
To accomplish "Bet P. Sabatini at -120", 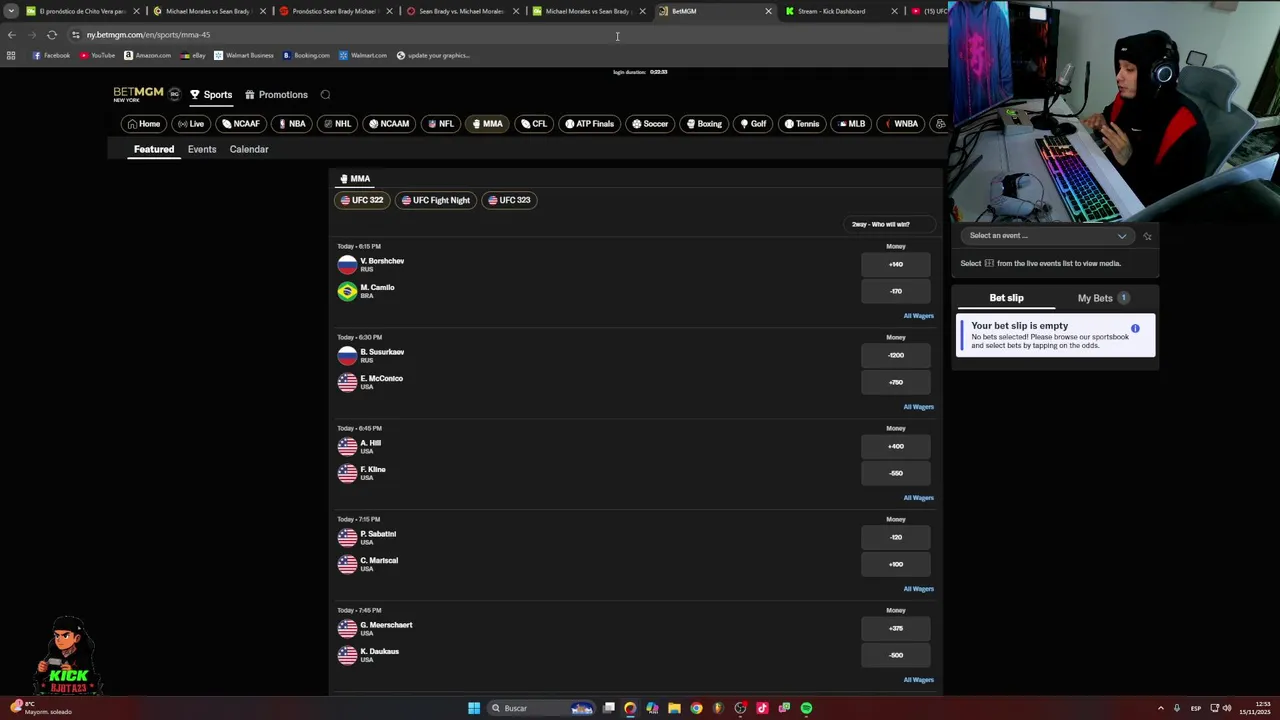I will coord(896,538).
